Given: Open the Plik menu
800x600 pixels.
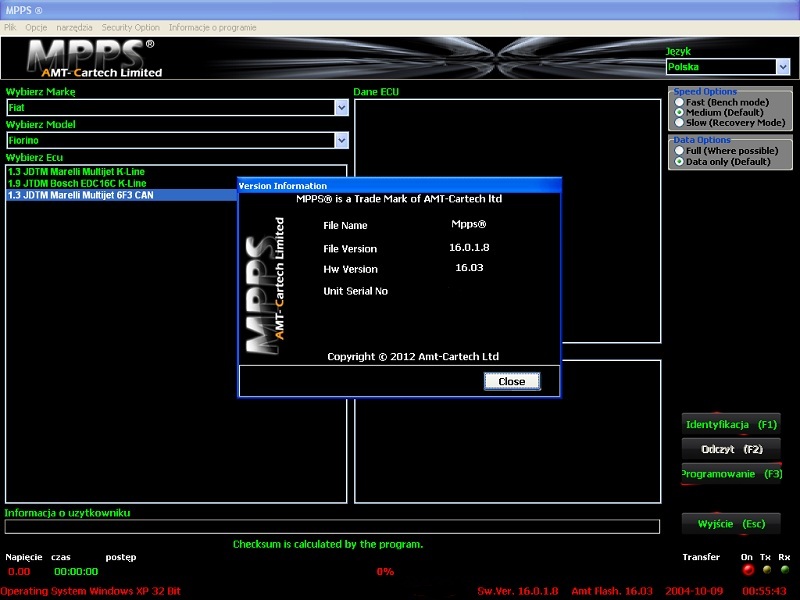Looking at the screenshot, I should (x=10, y=28).
